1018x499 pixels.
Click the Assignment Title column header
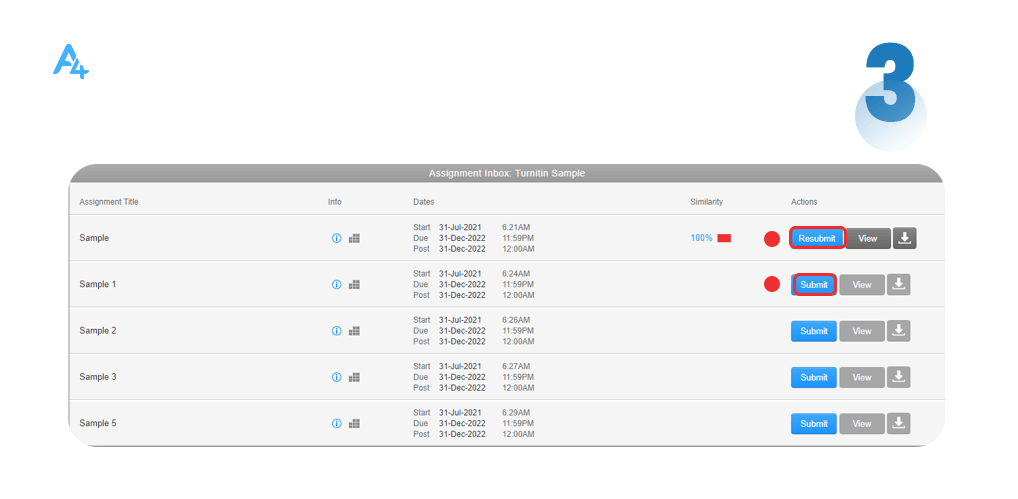pyautogui.click(x=109, y=202)
